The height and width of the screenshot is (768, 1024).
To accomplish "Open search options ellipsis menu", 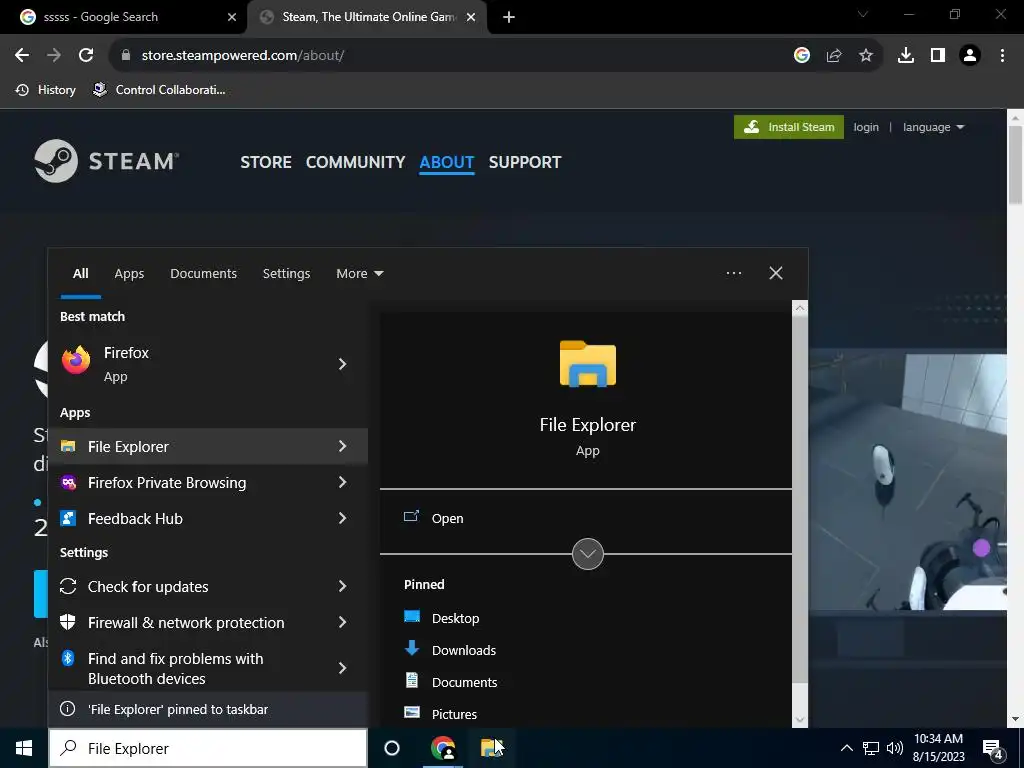I will (734, 273).
